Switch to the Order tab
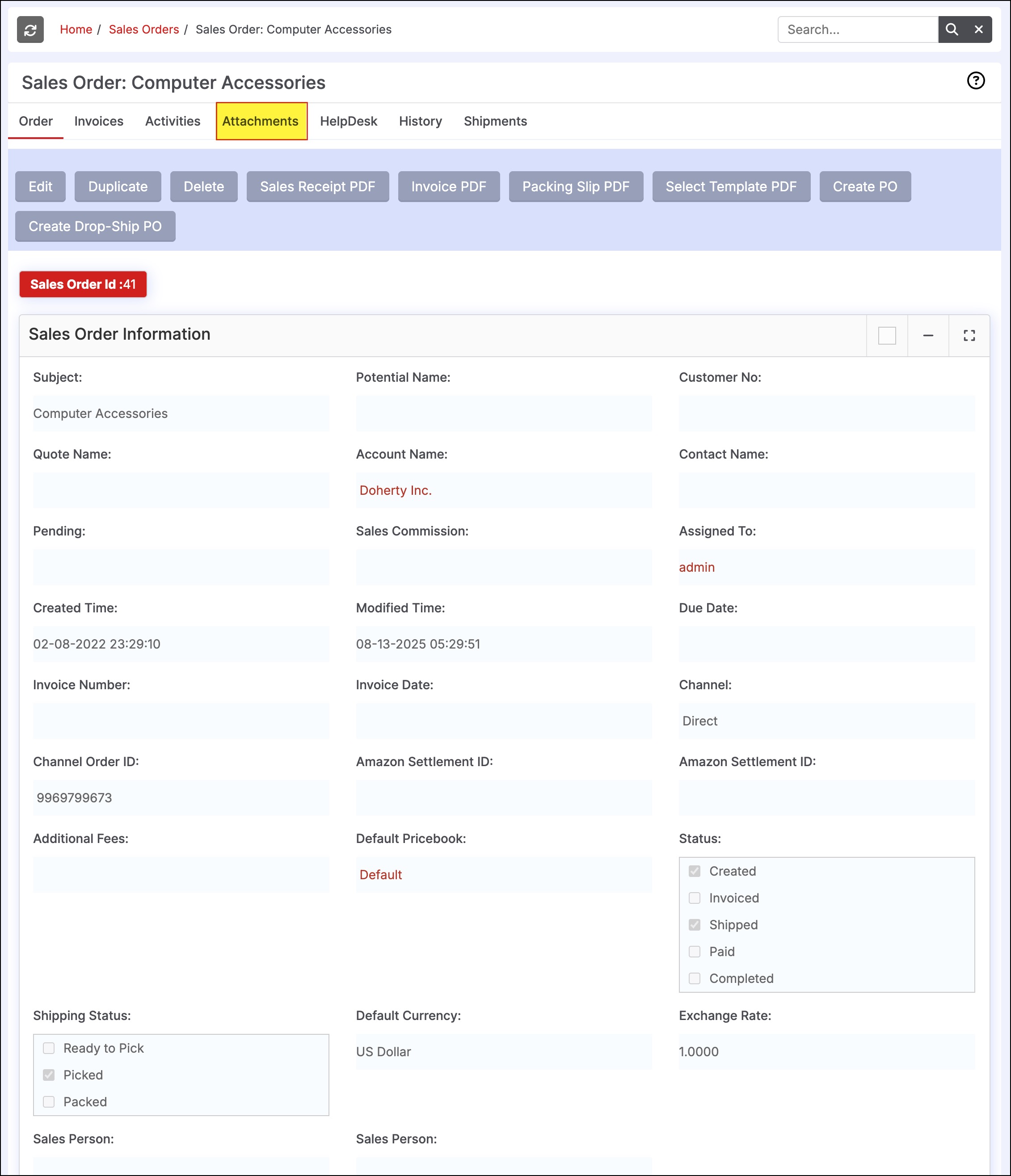This screenshot has width=1011, height=1176. coord(36,121)
